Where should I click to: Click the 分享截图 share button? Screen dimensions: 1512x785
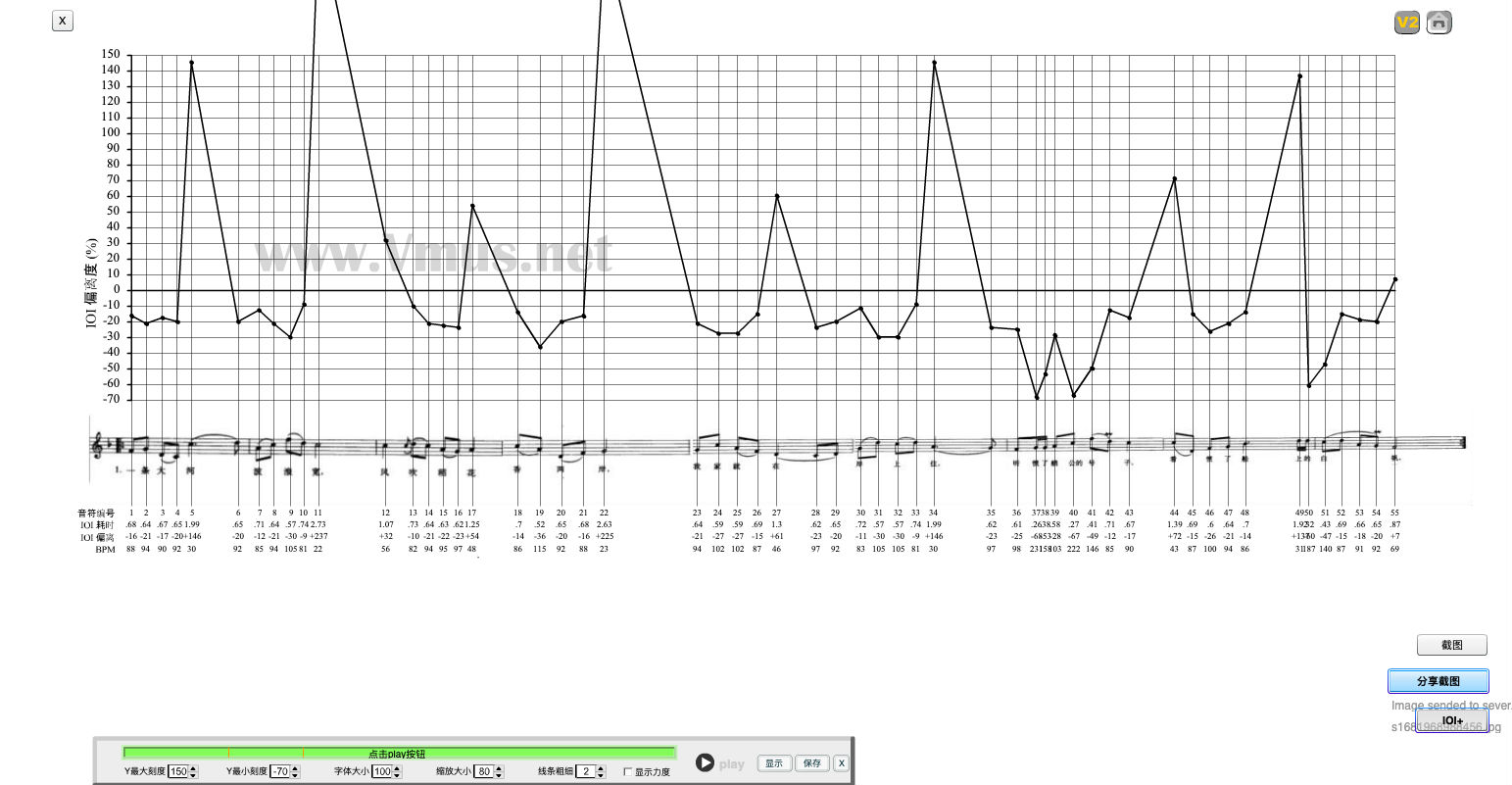1438,681
